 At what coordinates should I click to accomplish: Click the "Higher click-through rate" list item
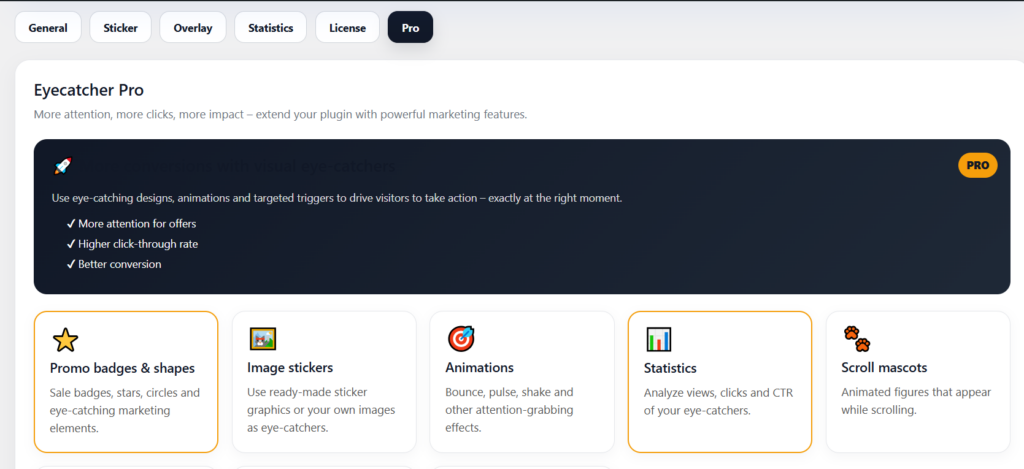tap(138, 244)
